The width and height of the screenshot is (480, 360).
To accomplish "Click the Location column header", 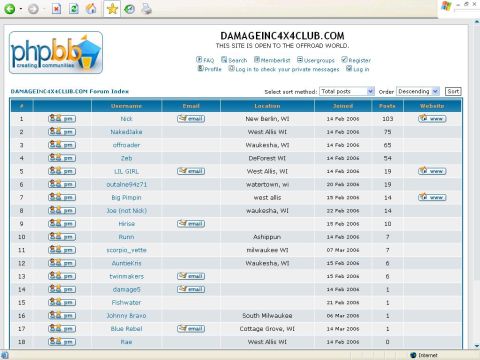I will point(267,106).
